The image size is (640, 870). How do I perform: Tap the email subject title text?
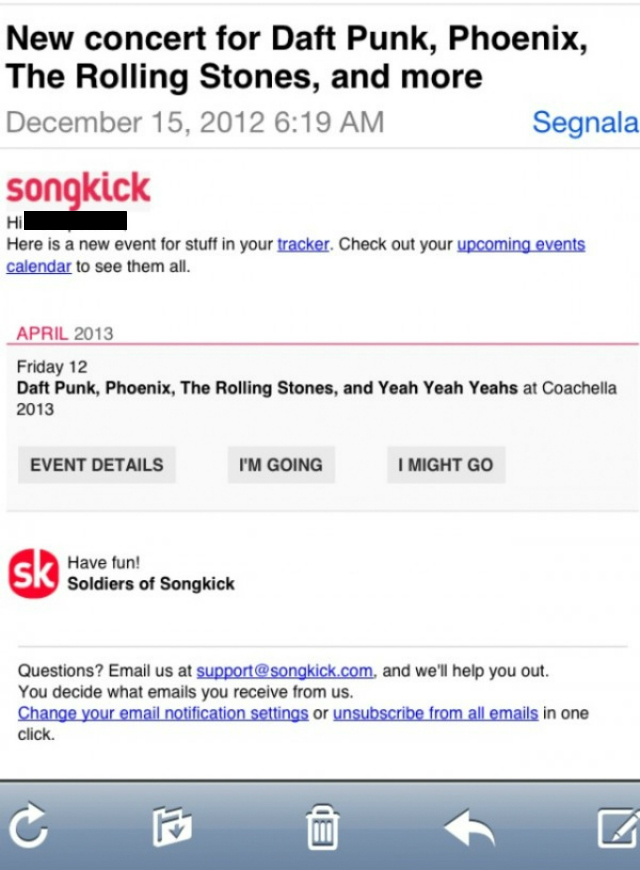point(296,57)
